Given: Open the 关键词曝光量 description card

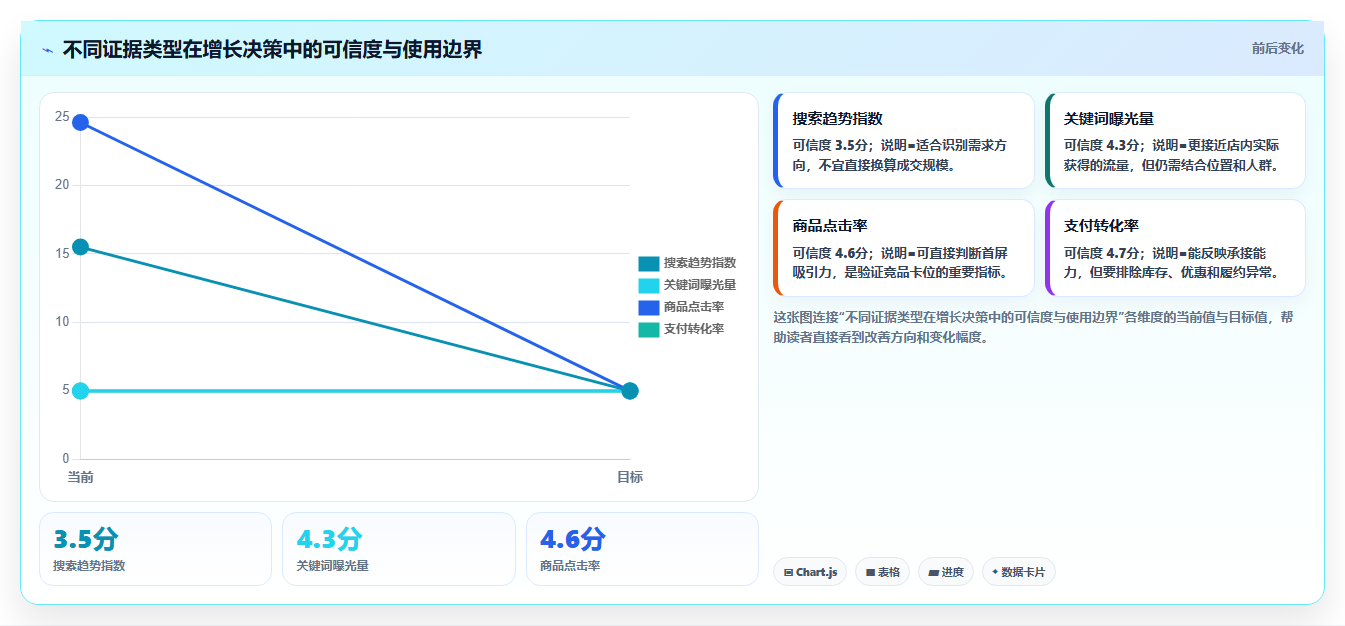Looking at the screenshot, I should point(1175,140).
